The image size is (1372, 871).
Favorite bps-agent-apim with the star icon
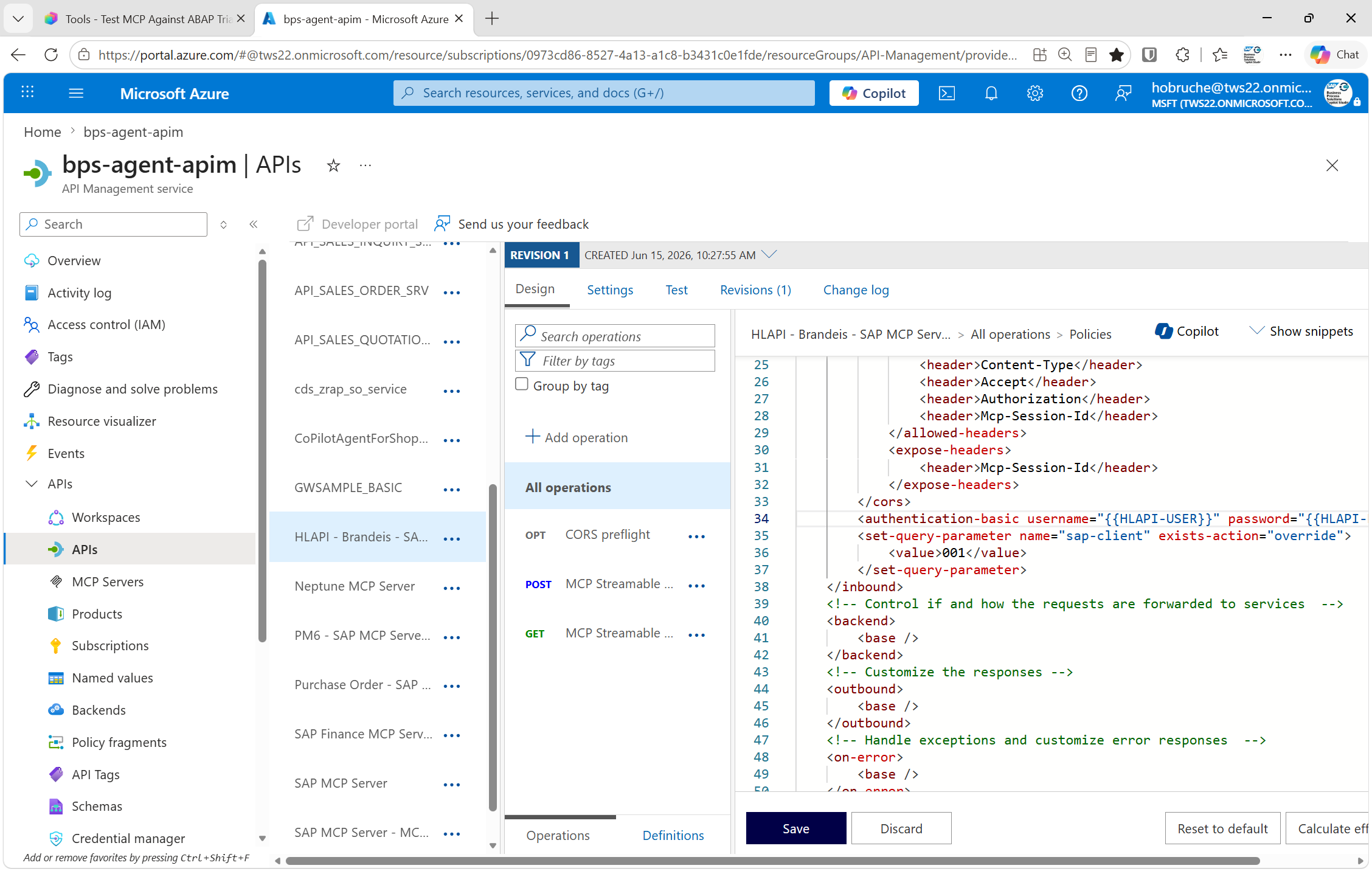click(333, 165)
